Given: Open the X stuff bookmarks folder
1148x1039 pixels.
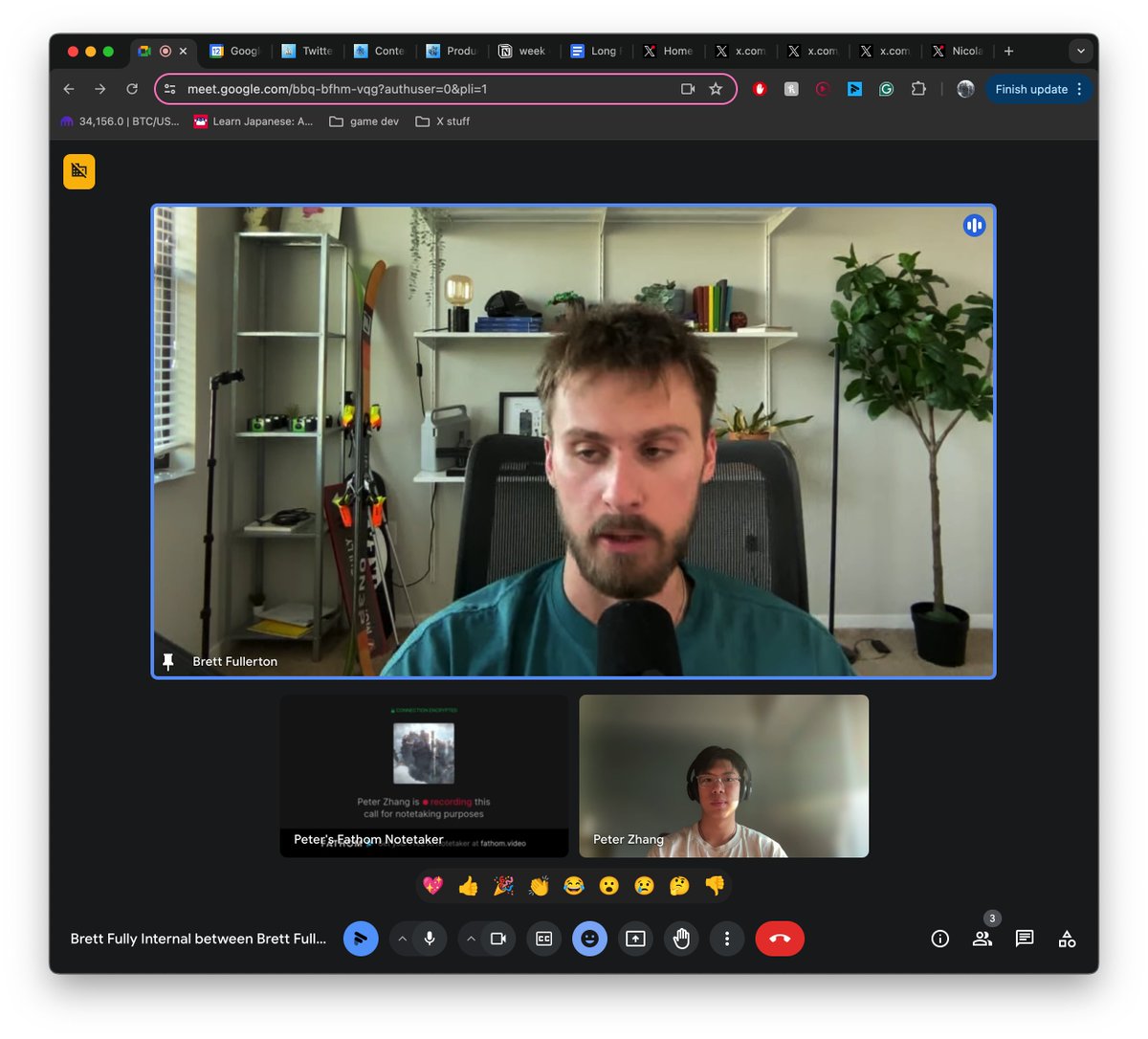Looking at the screenshot, I should coord(443,122).
